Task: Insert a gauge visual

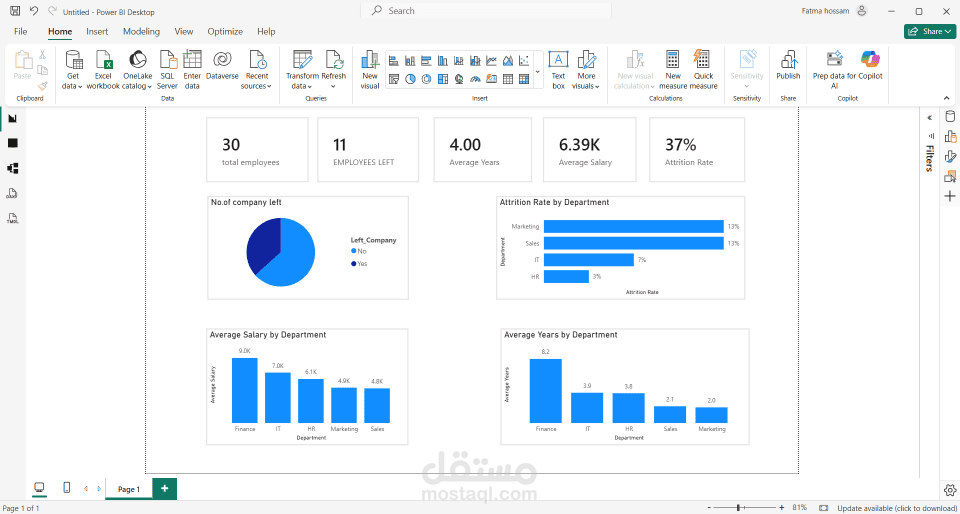Action: 475,78
